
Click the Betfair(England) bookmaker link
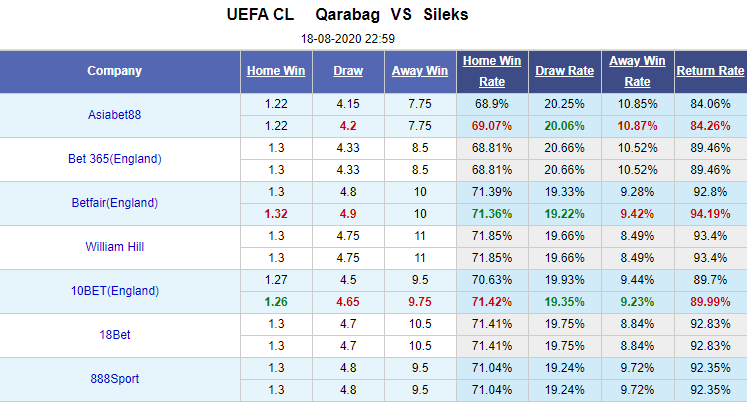point(114,203)
